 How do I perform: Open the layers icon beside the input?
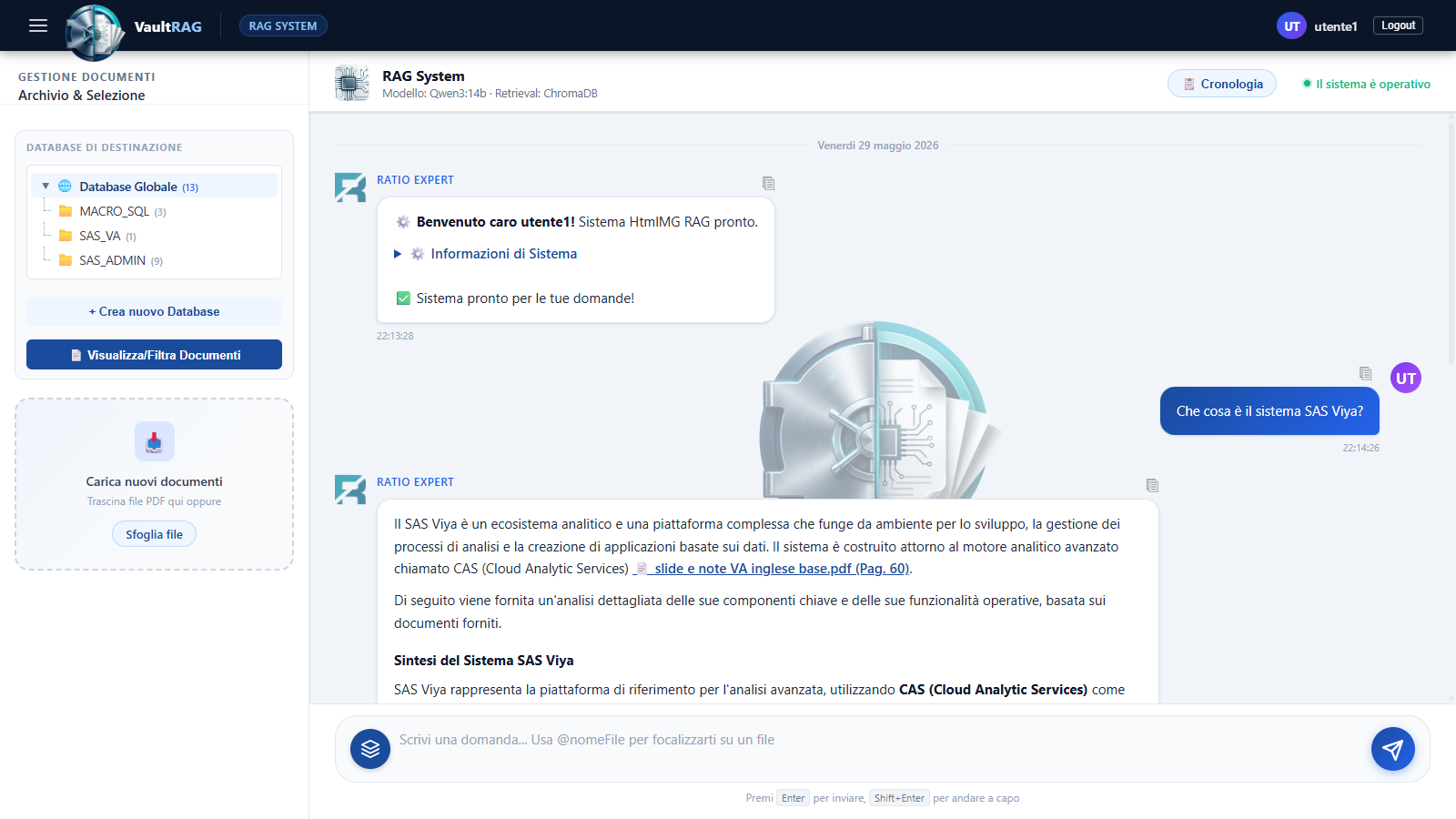coord(370,749)
